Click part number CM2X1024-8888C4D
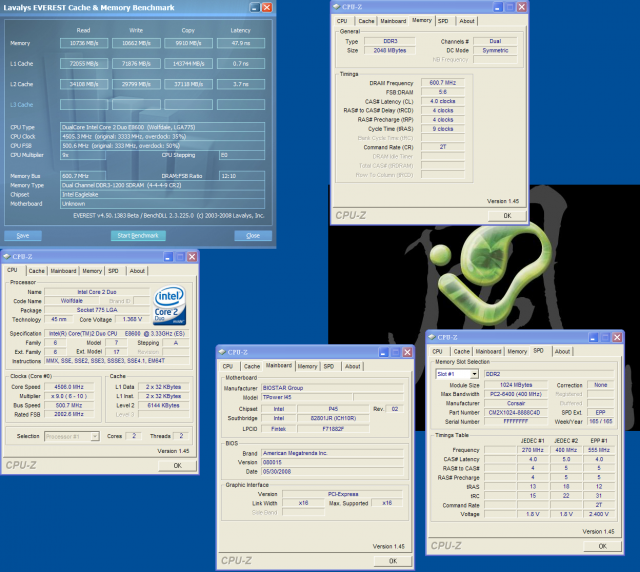The height and width of the screenshot is (572, 640). (x=516, y=413)
